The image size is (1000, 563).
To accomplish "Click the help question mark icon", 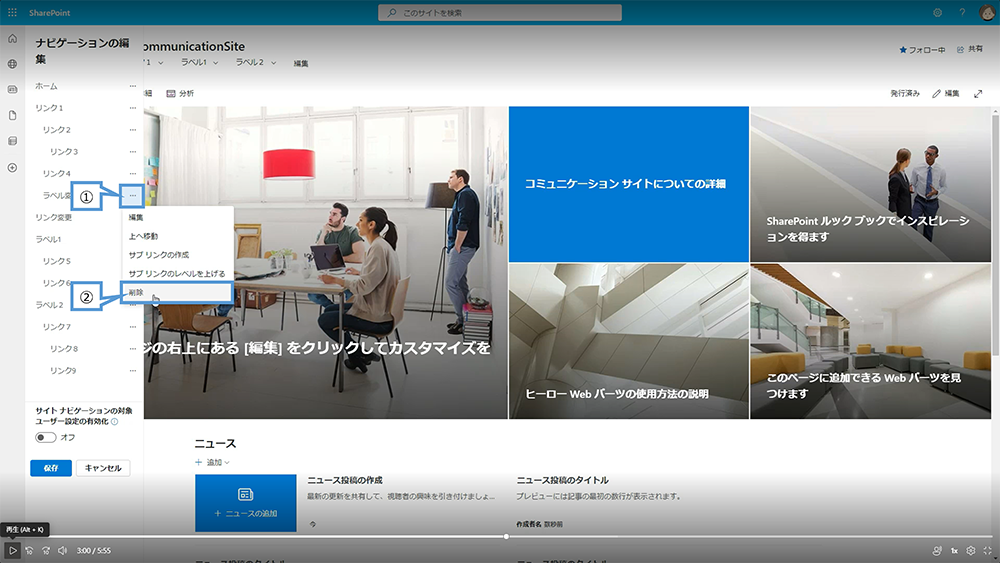I will [x=962, y=12].
